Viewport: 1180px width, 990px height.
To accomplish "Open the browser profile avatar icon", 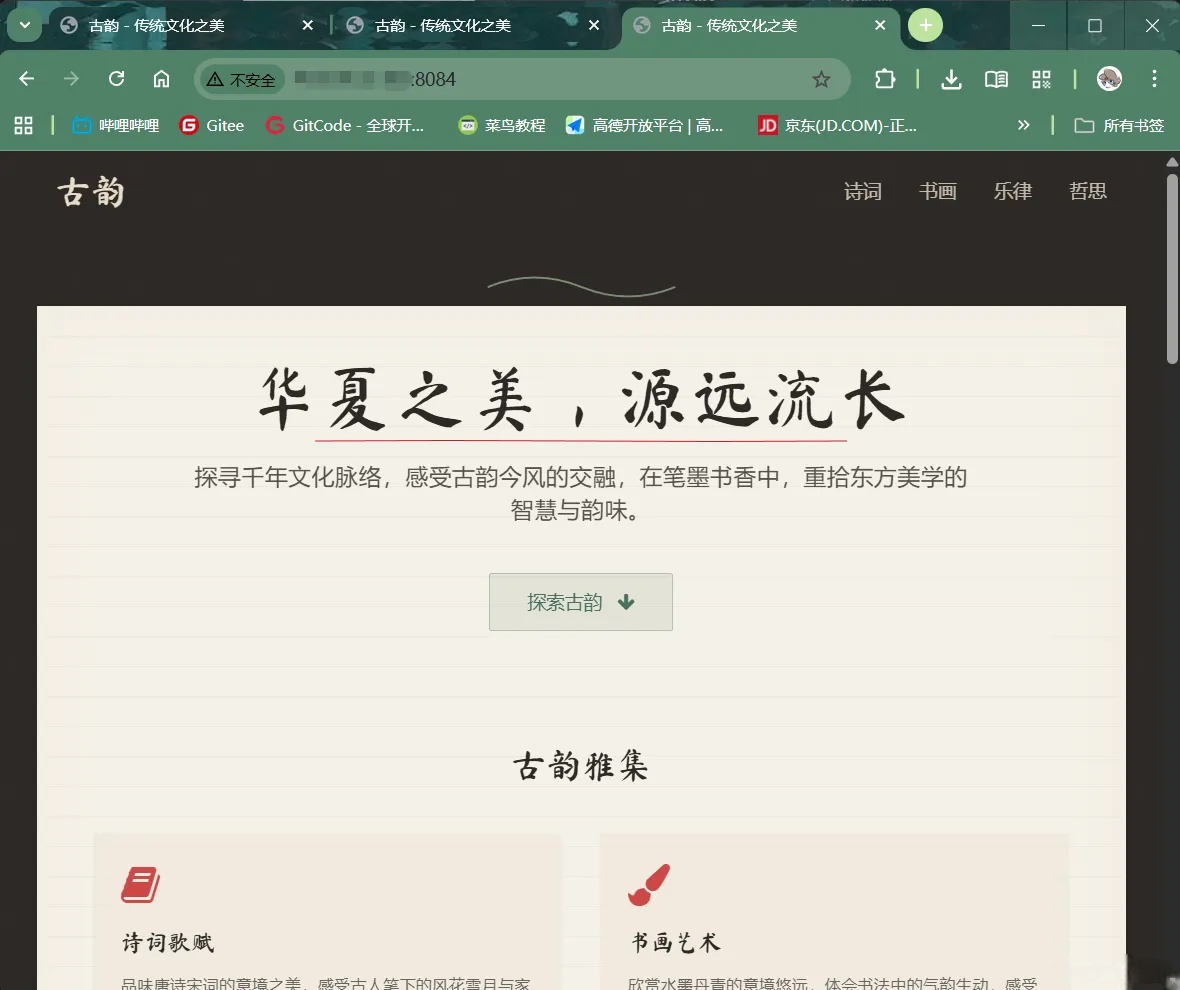I will coord(1109,78).
